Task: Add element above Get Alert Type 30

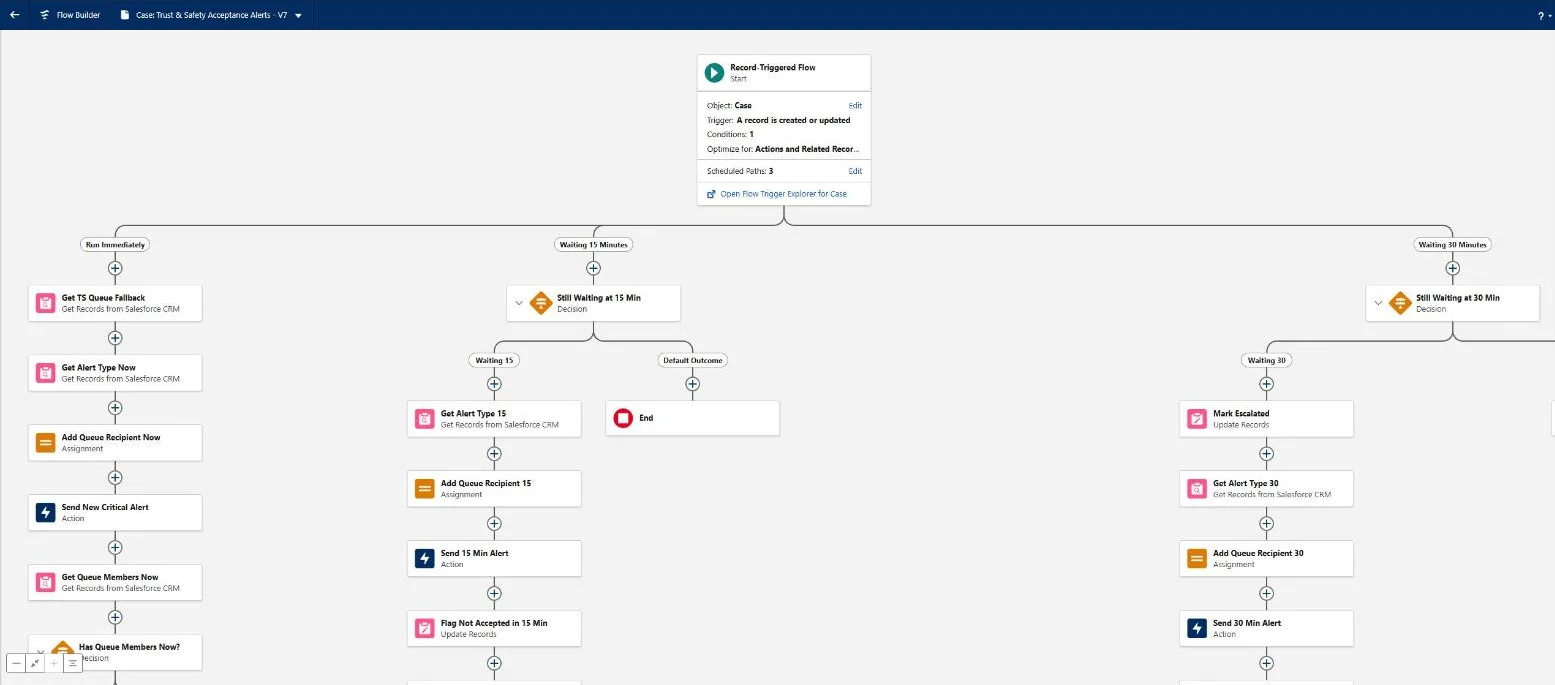Action: [1266, 454]
